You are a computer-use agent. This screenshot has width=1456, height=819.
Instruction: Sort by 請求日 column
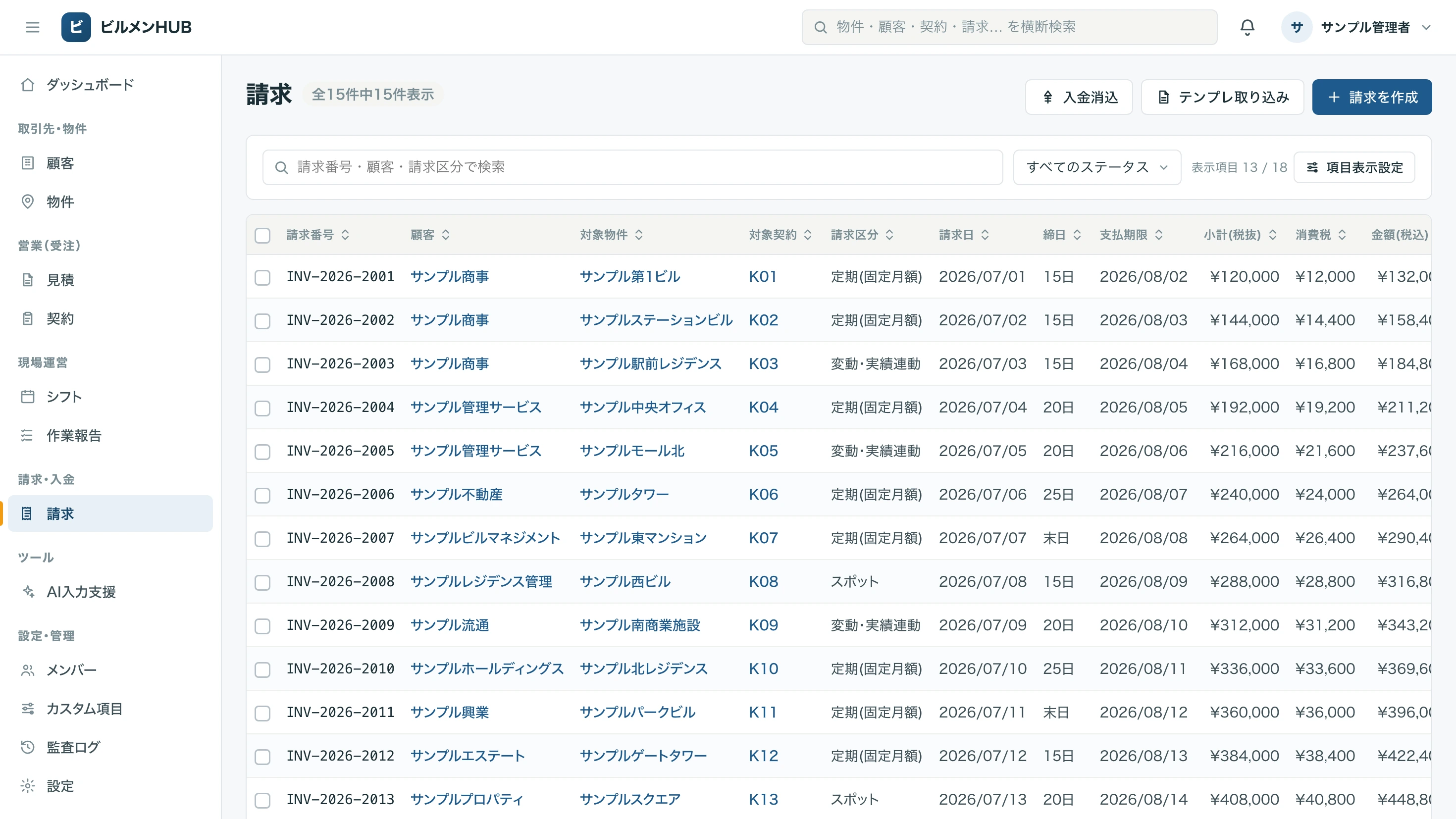[x=964, y=235]
